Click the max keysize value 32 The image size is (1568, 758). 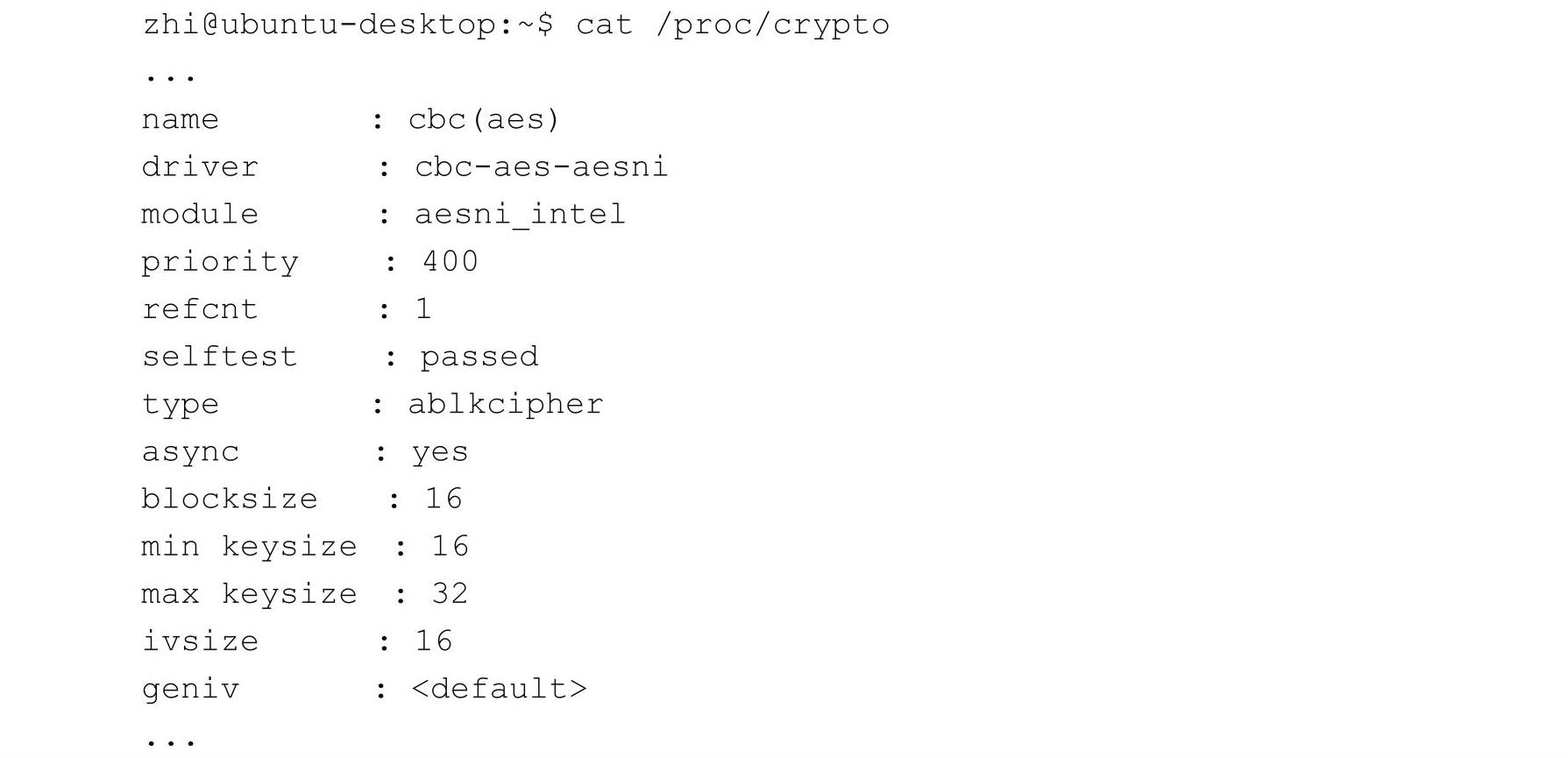(x=451, y=594)
